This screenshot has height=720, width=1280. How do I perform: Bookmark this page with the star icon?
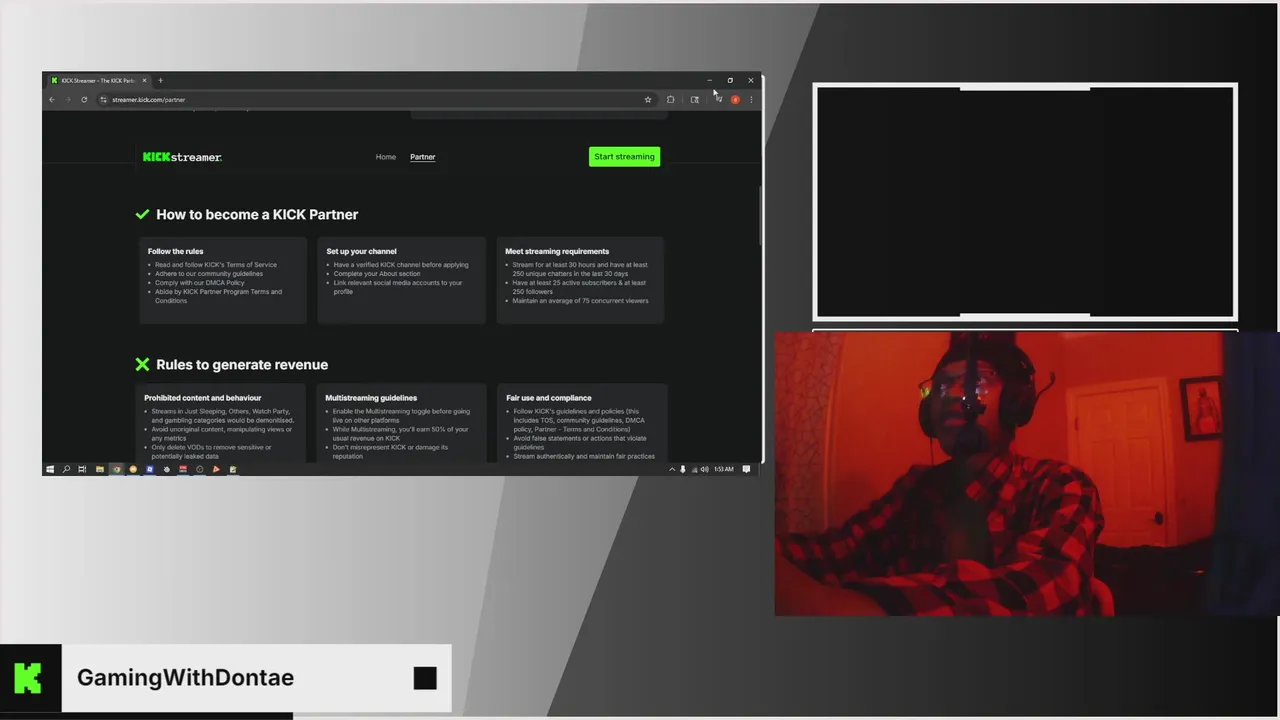pos(648,100)
